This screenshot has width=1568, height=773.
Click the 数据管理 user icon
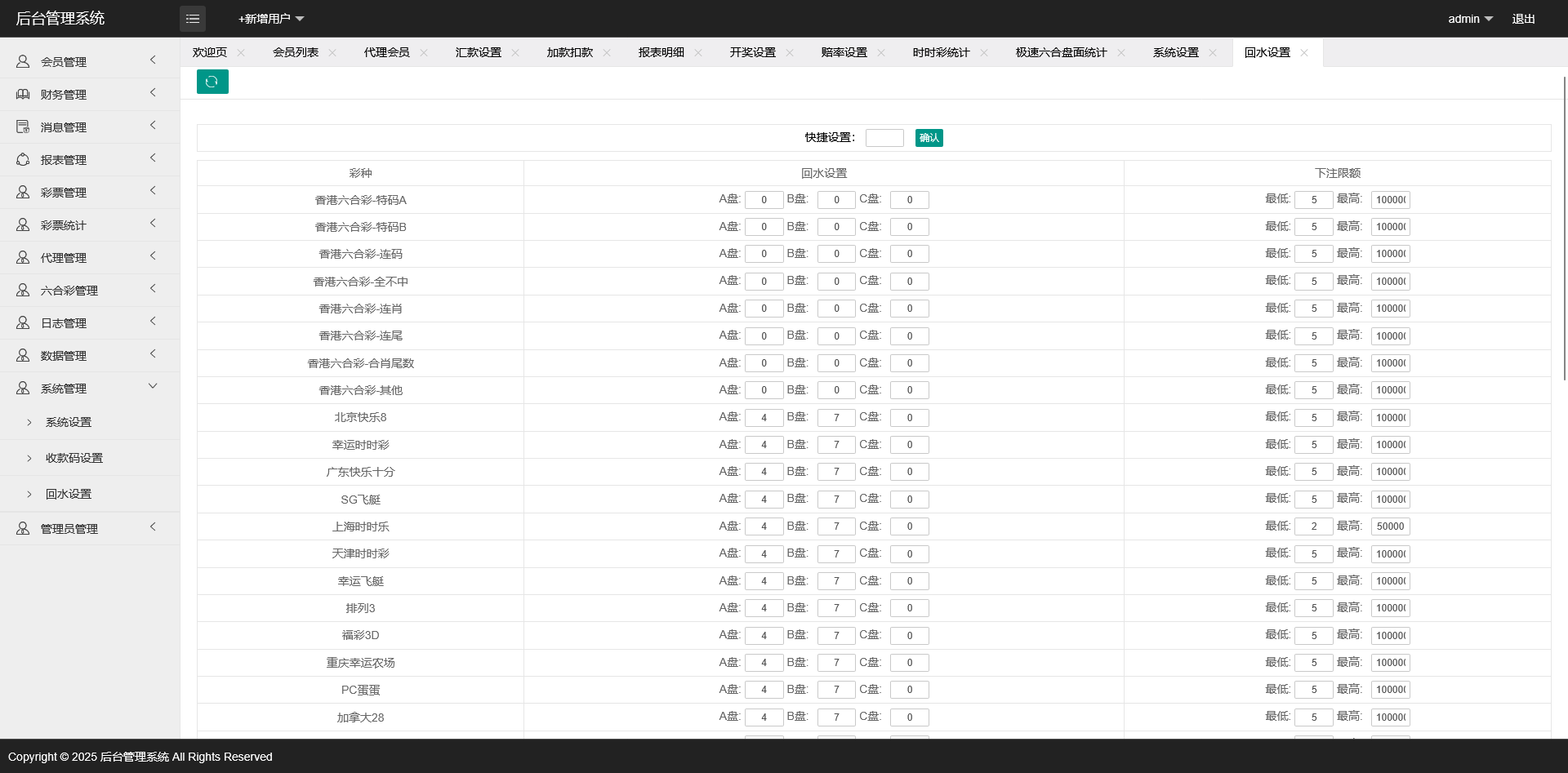pyautogui.click(x=23, y=355)
